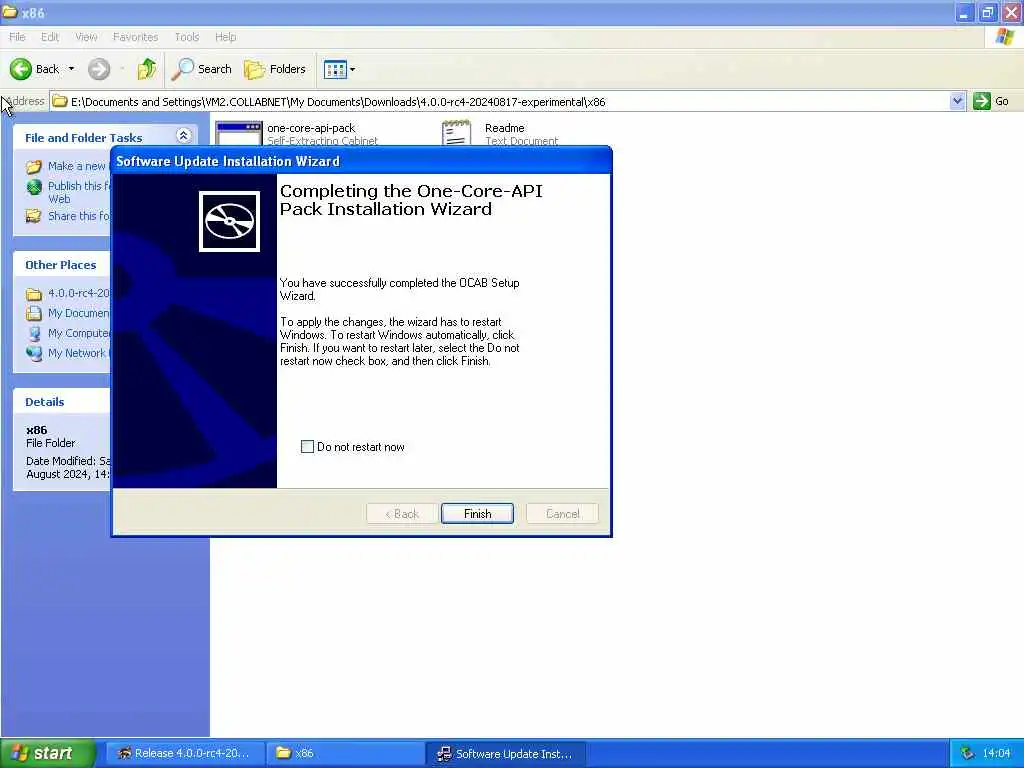Click the Details panel header

point(61,402)
